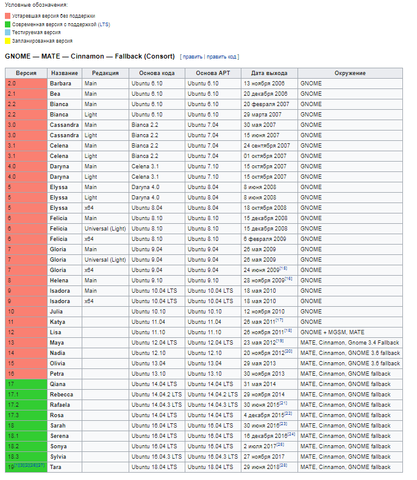Click the "20 февраля 2007" release date
Viewport: 417px width, 480px height.
pyautogui.click(x=266, y=104)
